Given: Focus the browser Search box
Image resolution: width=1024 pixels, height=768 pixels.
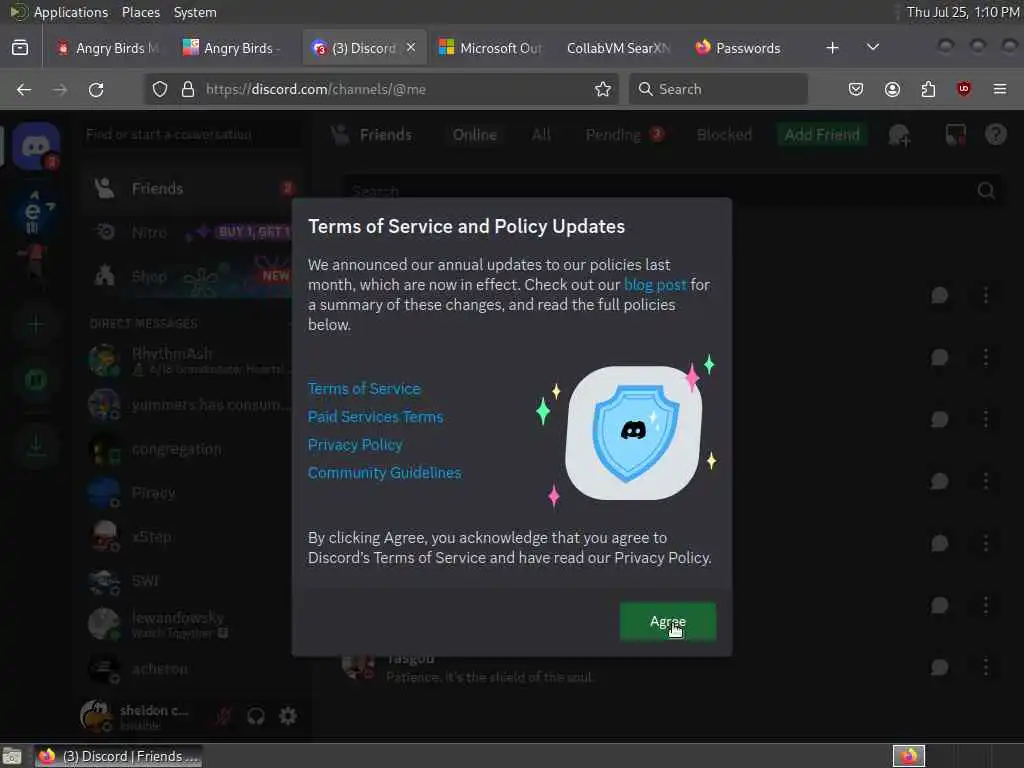Looking at the screenshot, I should [x=718, y=89].
